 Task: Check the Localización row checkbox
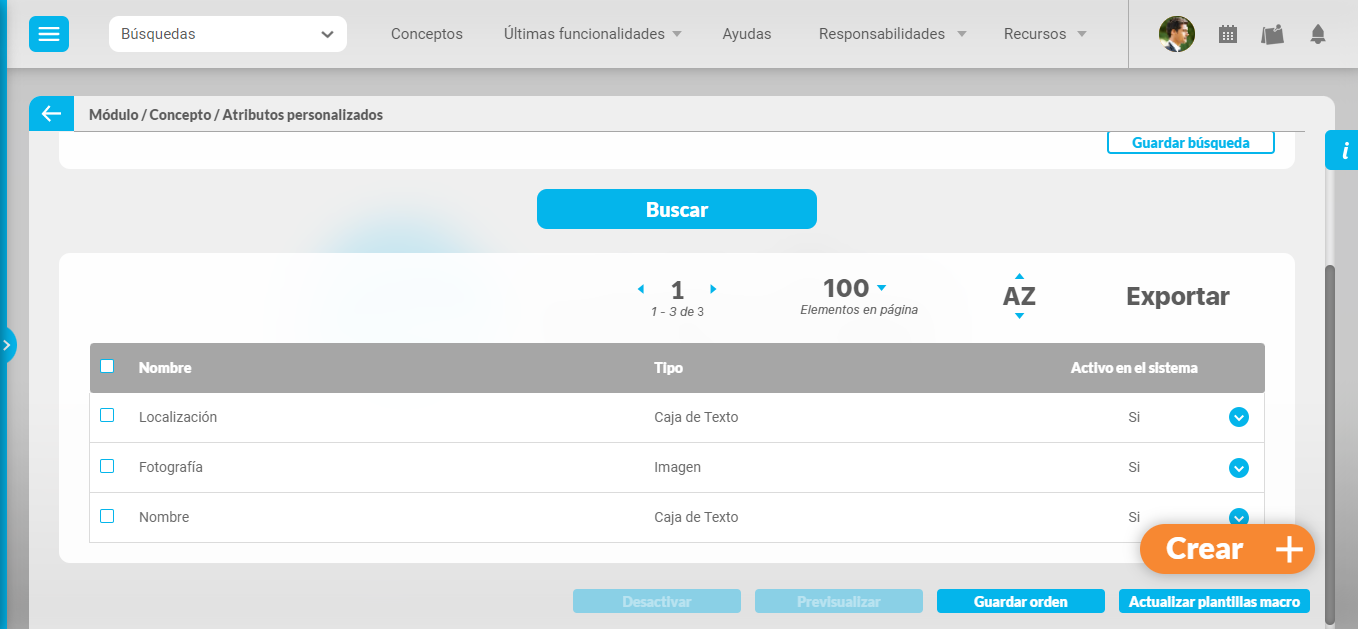coord(107,416)
